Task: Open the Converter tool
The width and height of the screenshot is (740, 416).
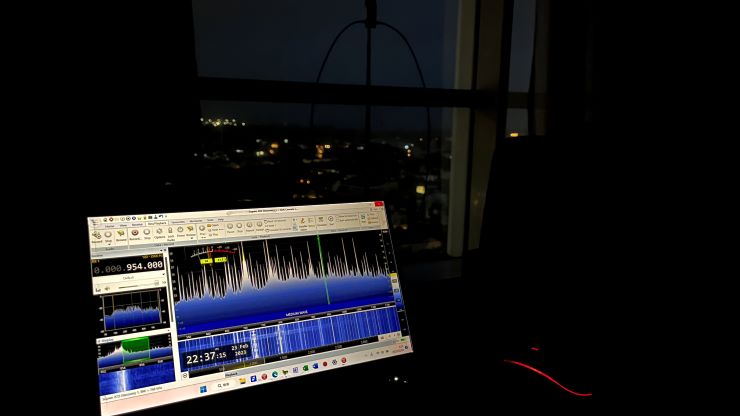Action: tap(321, 221)
